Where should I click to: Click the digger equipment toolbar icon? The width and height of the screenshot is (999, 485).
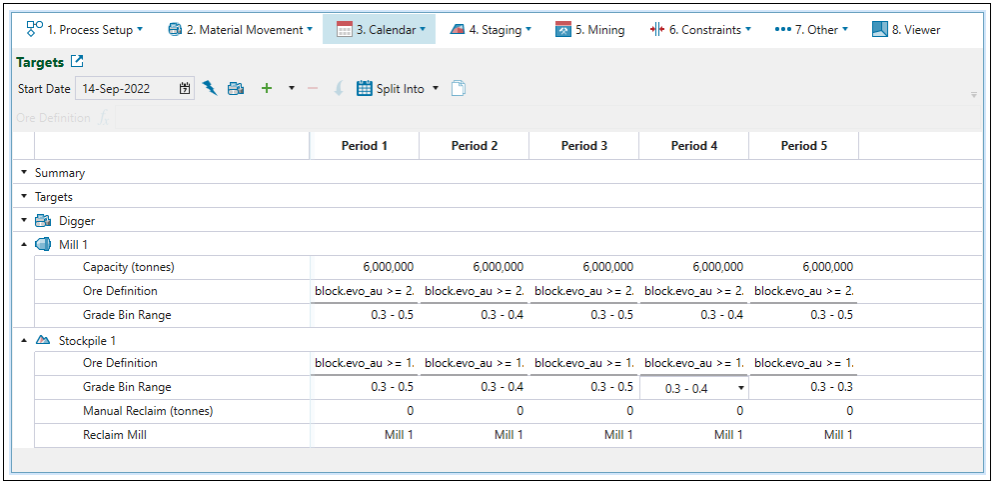[x=236, y=89]
